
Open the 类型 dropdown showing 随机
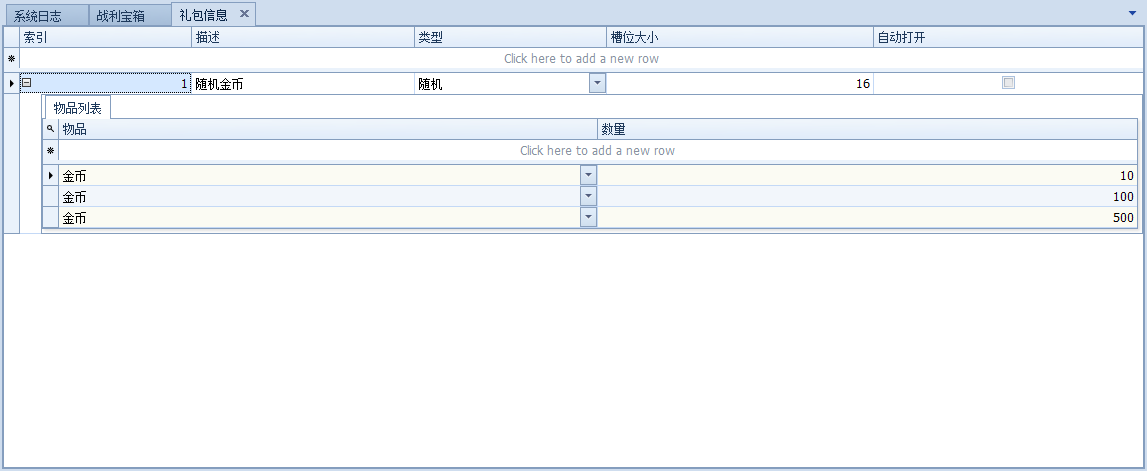pyautogui.click(x=597, y=84)
